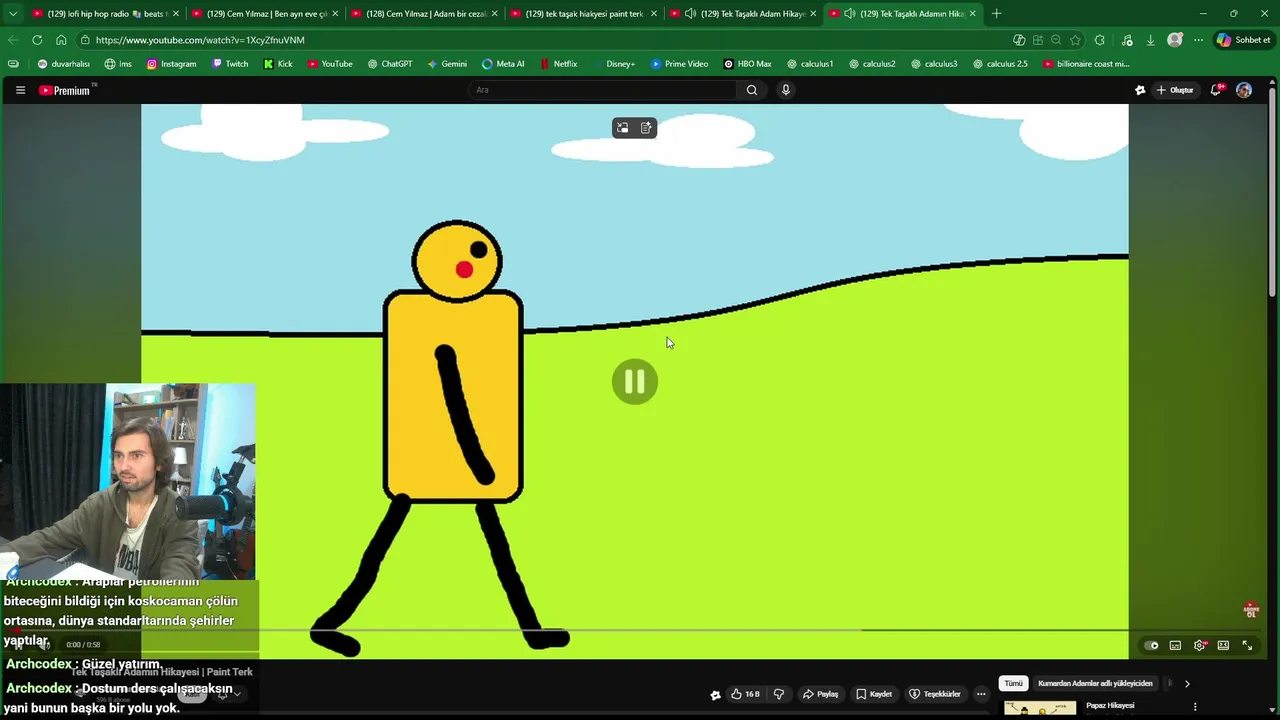Click the address bar URL

click(x=200, y=40)
